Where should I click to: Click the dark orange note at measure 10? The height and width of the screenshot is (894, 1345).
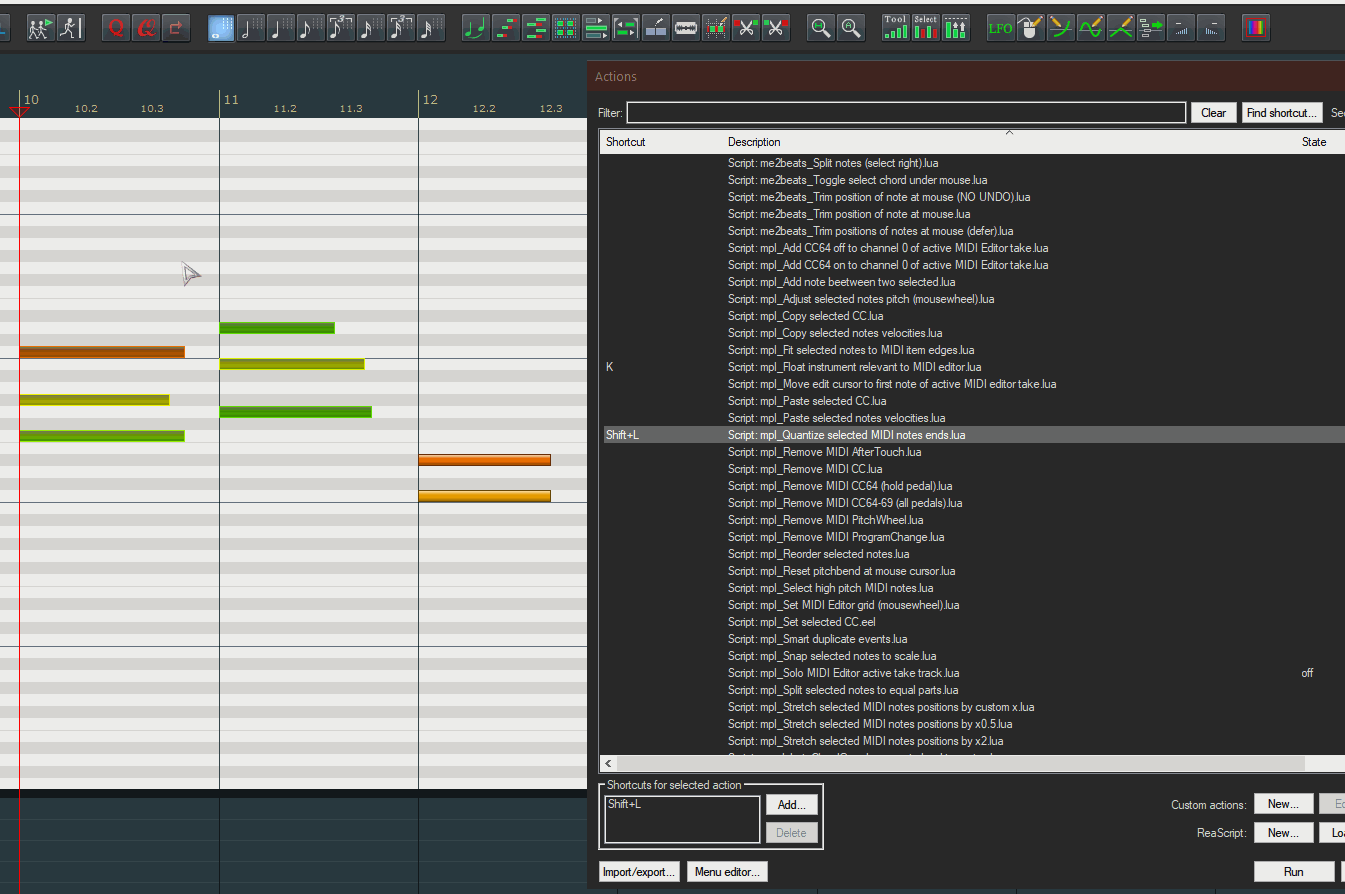(102, 352)
